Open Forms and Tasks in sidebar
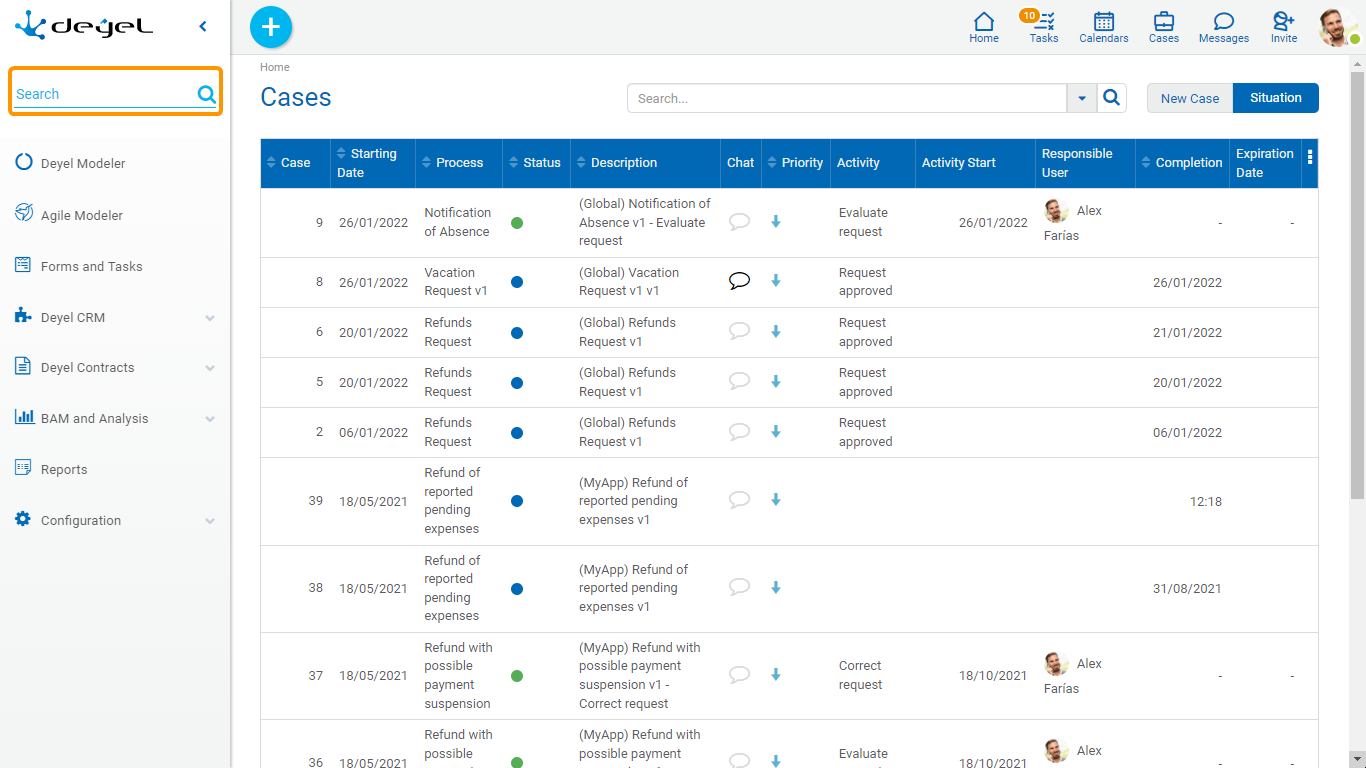Image resolution: width=1366 pixels, height=768 pixels. tap(91, 266)
